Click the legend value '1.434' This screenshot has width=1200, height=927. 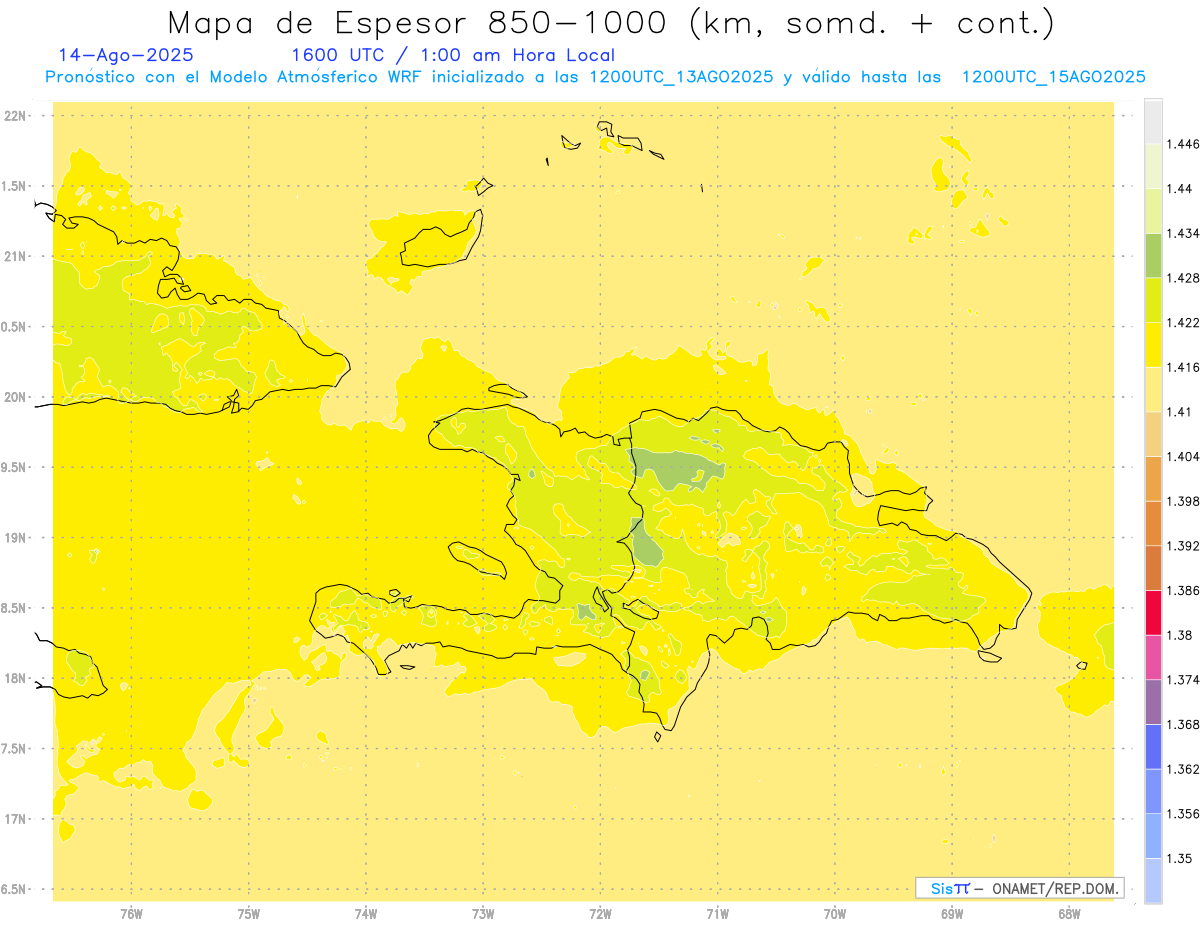[x=1183, y=233]
